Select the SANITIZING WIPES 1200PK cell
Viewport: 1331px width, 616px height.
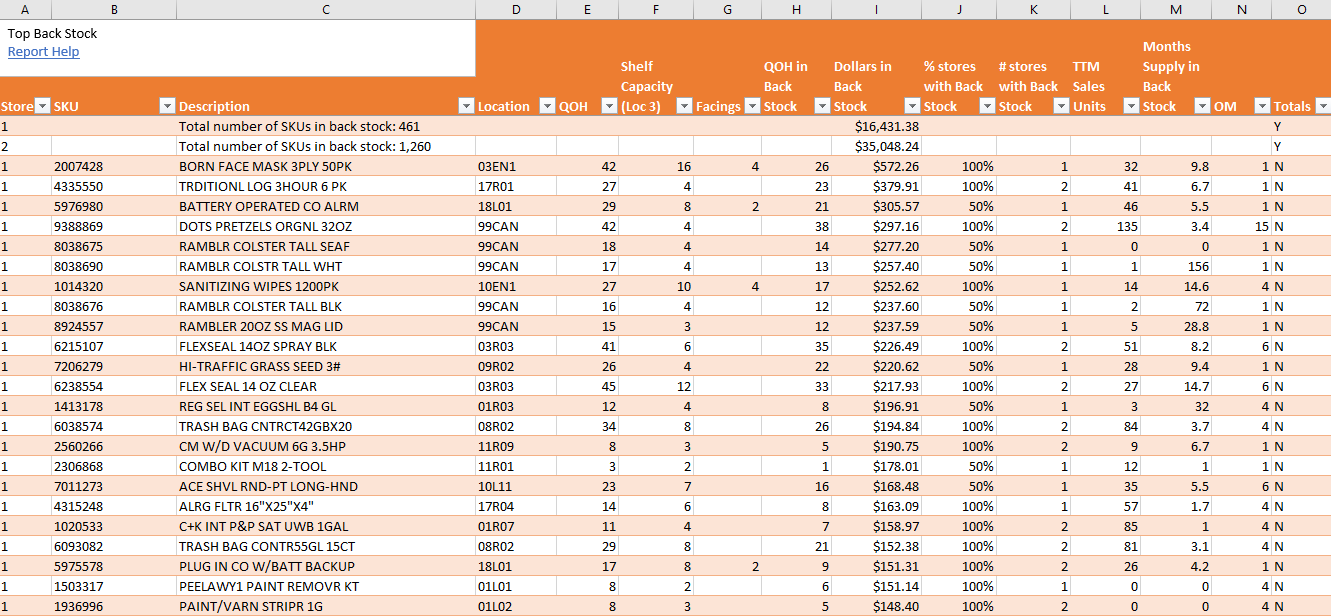326,286
